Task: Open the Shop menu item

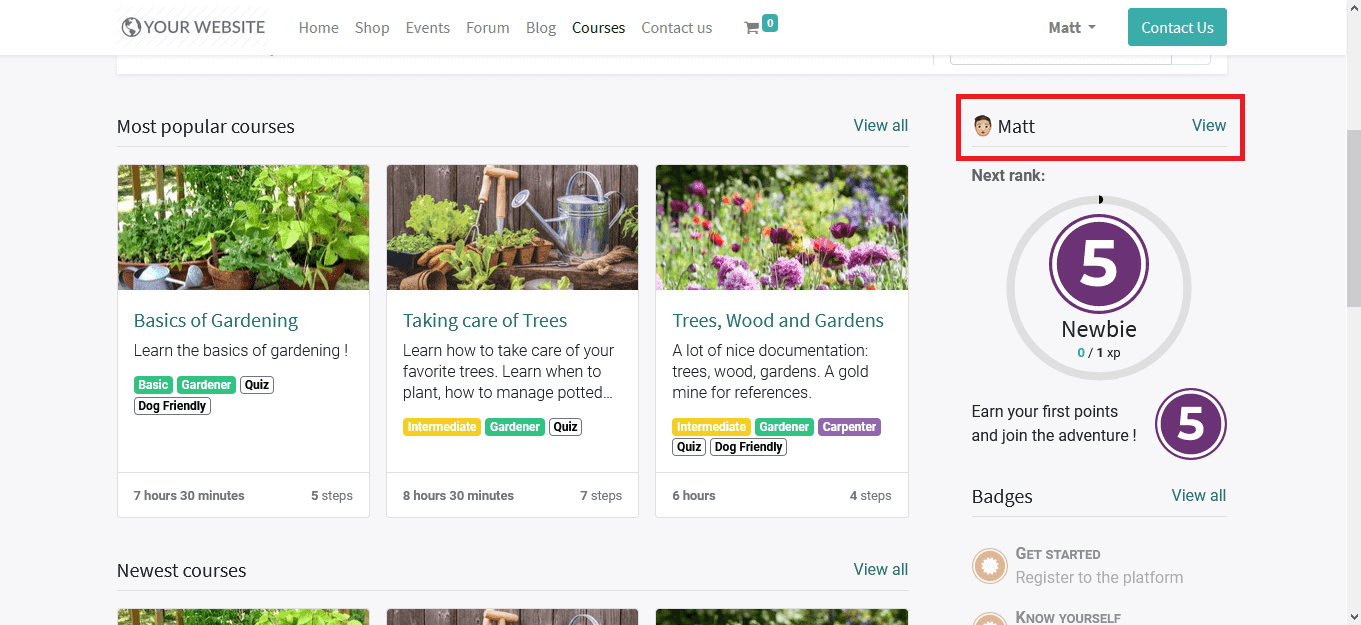Action: pos(372,28)
